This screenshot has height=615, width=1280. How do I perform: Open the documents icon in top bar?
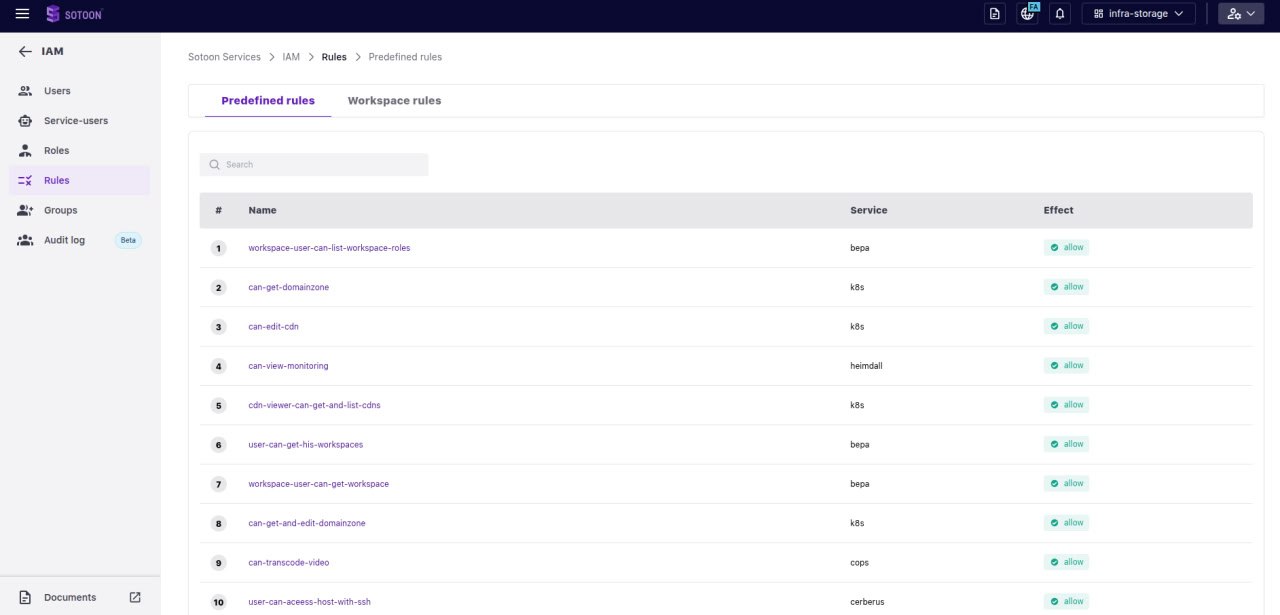tap(994, 14)
